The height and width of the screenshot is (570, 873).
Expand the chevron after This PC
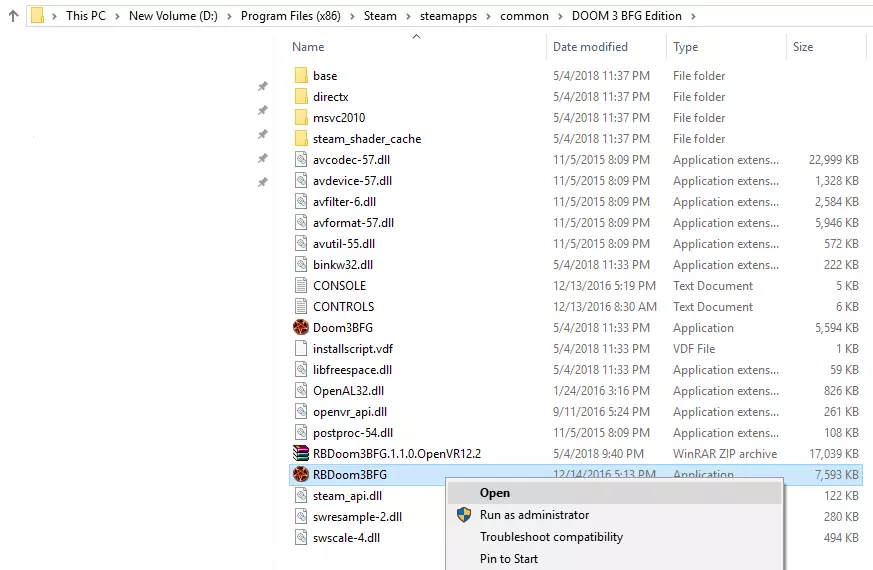117,16
